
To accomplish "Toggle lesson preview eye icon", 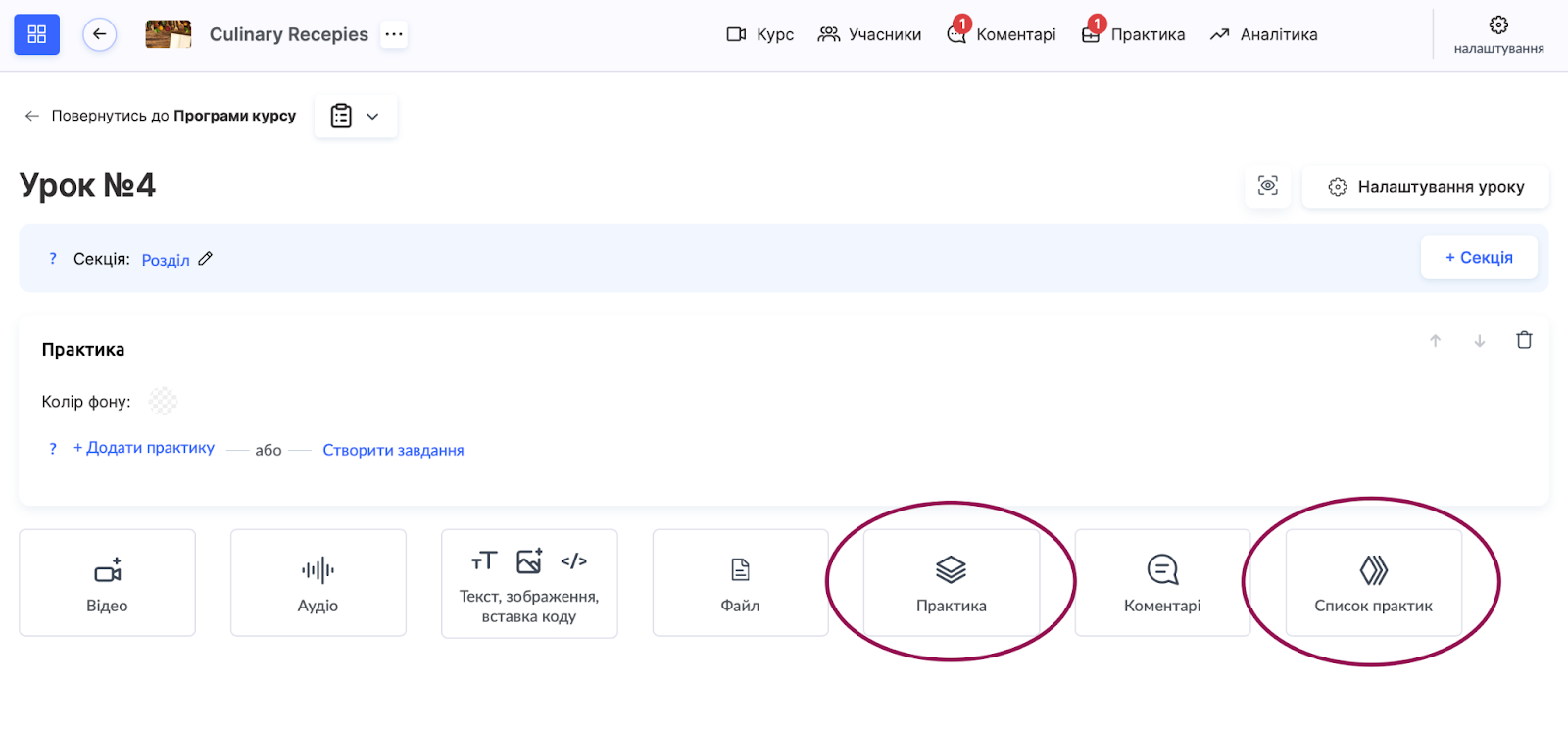I will [x=1267, y=186].
